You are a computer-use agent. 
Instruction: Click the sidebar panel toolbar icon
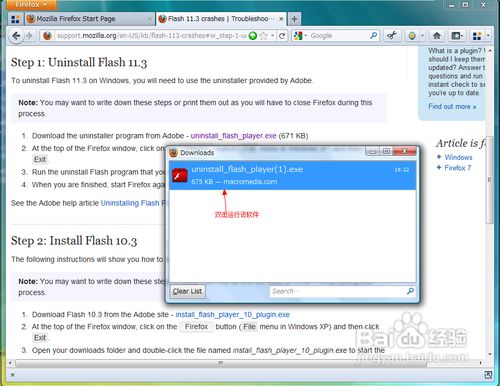(x=457, y=36)
